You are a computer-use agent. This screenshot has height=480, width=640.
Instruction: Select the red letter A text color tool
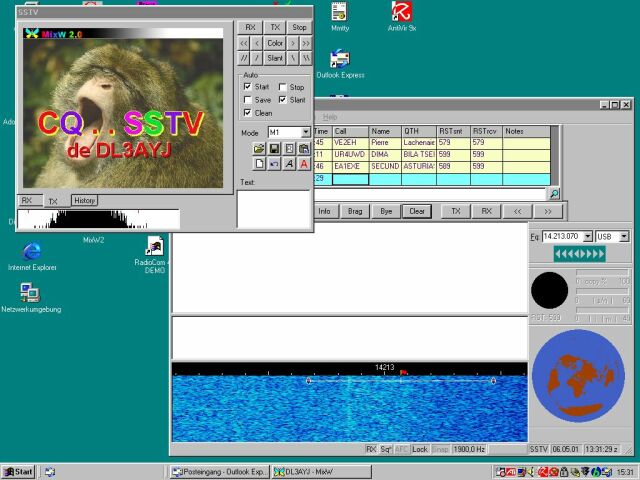tap(304, 164)
